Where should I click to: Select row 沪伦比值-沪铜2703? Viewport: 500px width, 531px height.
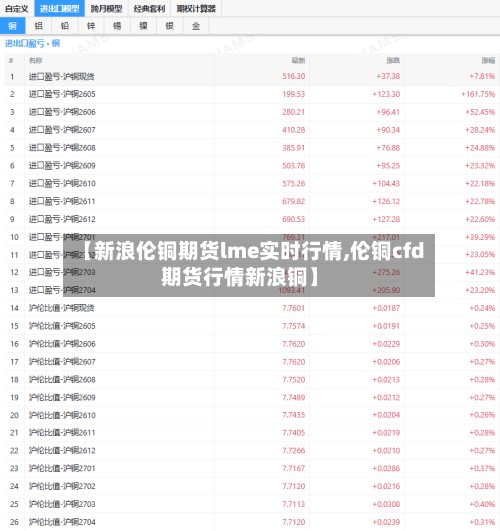click(252, 504)
